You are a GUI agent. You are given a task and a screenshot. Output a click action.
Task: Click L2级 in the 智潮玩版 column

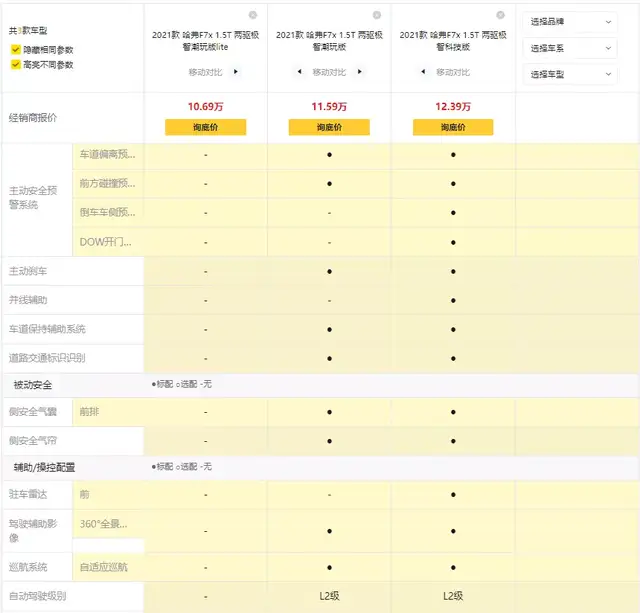coord(329,596)
